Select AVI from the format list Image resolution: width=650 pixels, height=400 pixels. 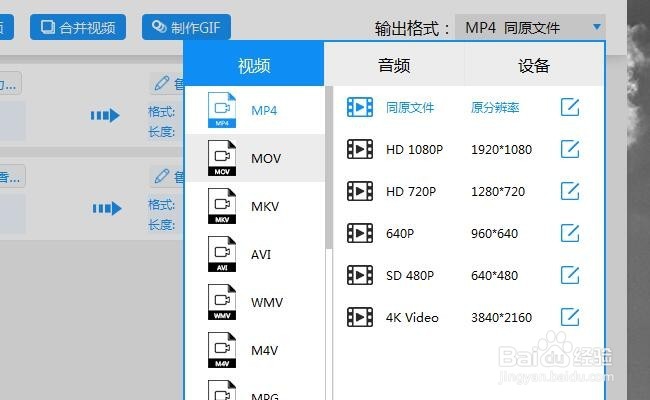[256, 254]
